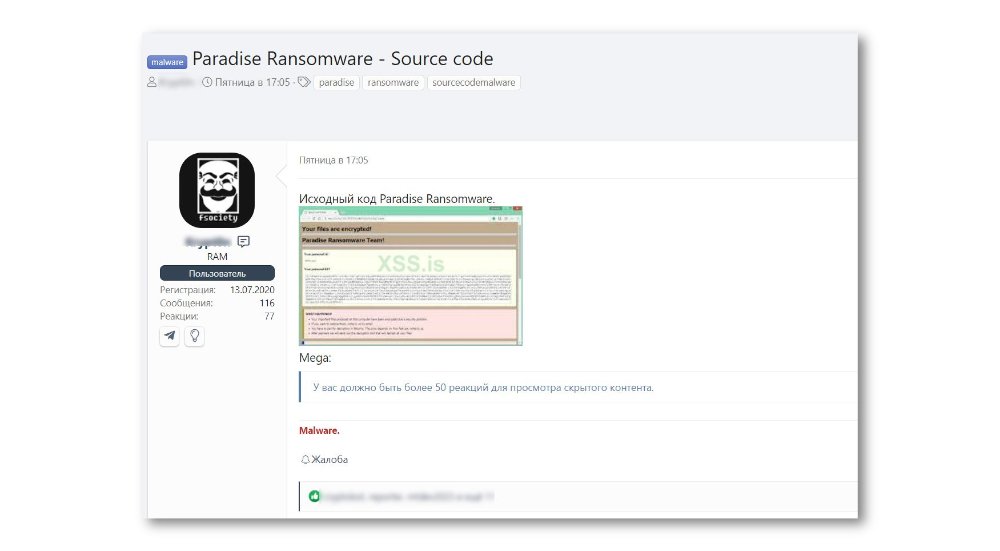Viewport: 1000px width, 551px height.
Task: Open the fsociety avatar profile
Action: tap(217, 190)
